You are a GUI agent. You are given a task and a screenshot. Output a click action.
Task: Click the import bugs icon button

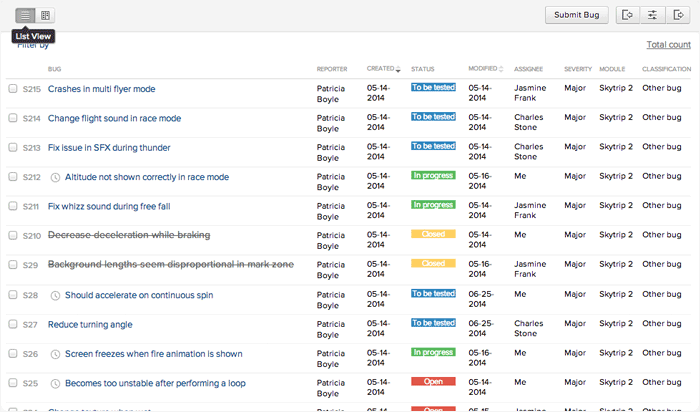[627, 15]
